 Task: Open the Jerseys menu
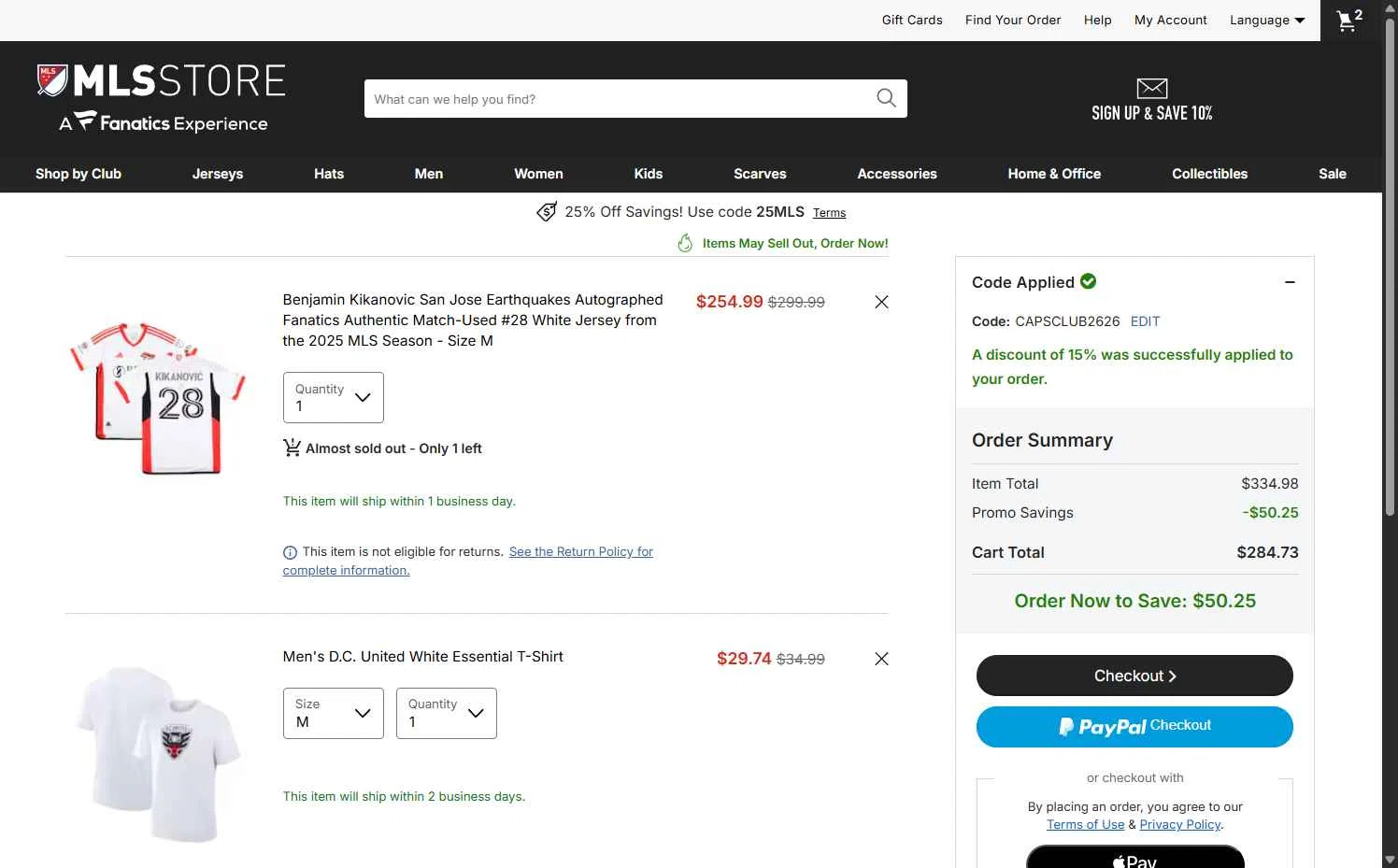point(218,174)
